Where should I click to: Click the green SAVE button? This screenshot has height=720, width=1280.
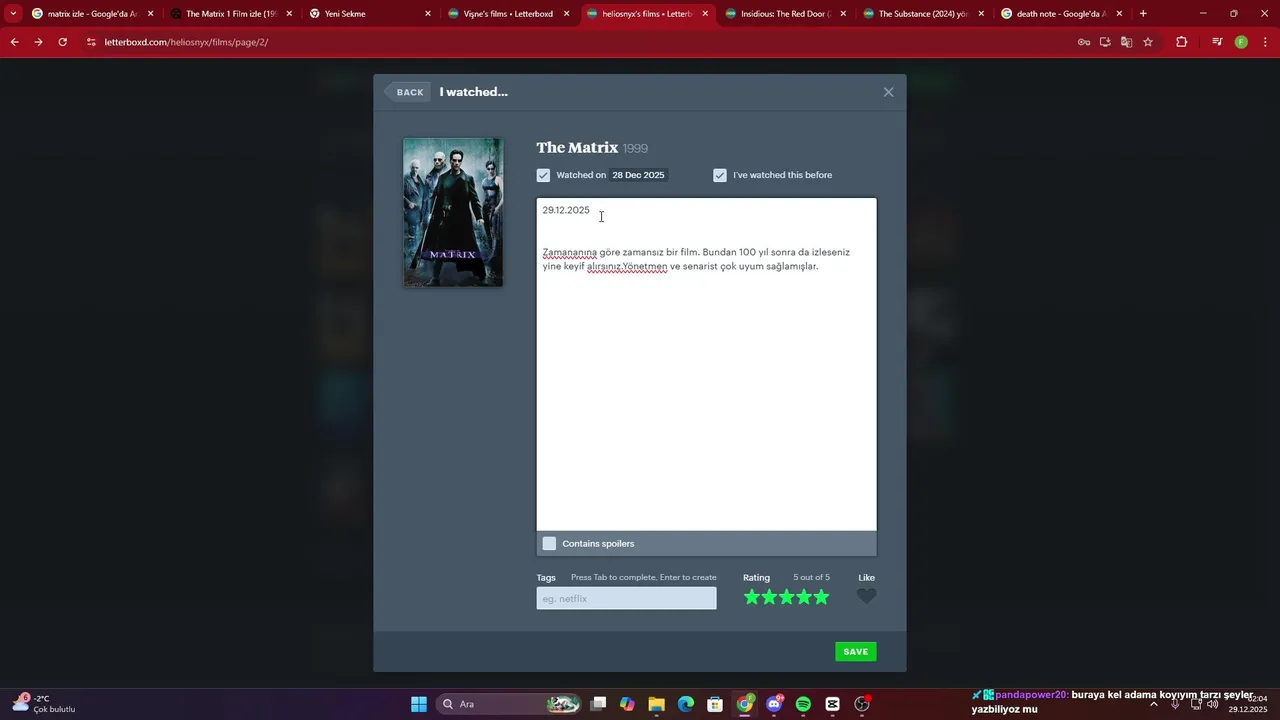tap(856, 652)
